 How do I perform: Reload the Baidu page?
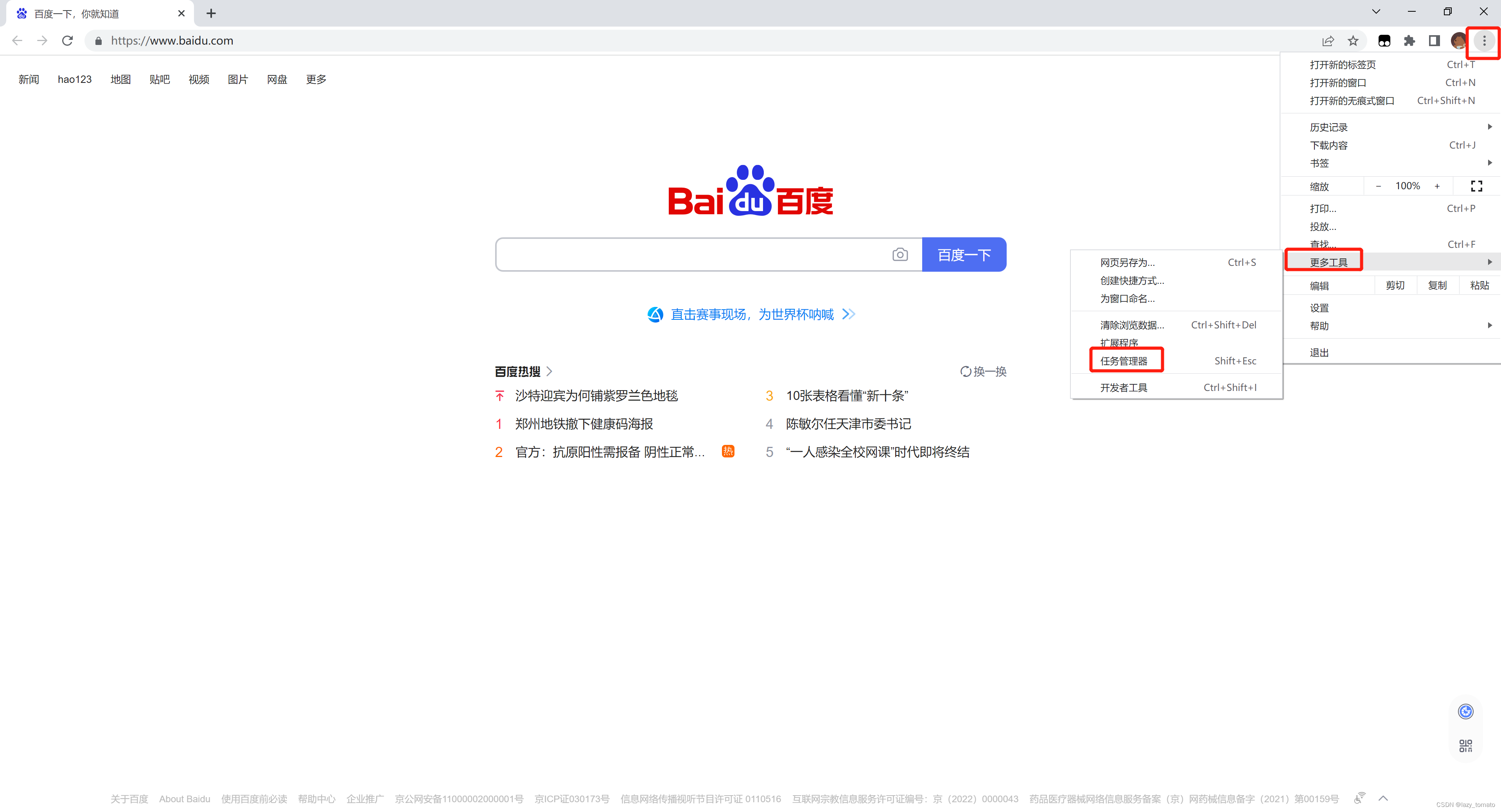click(x=68, y=40)
